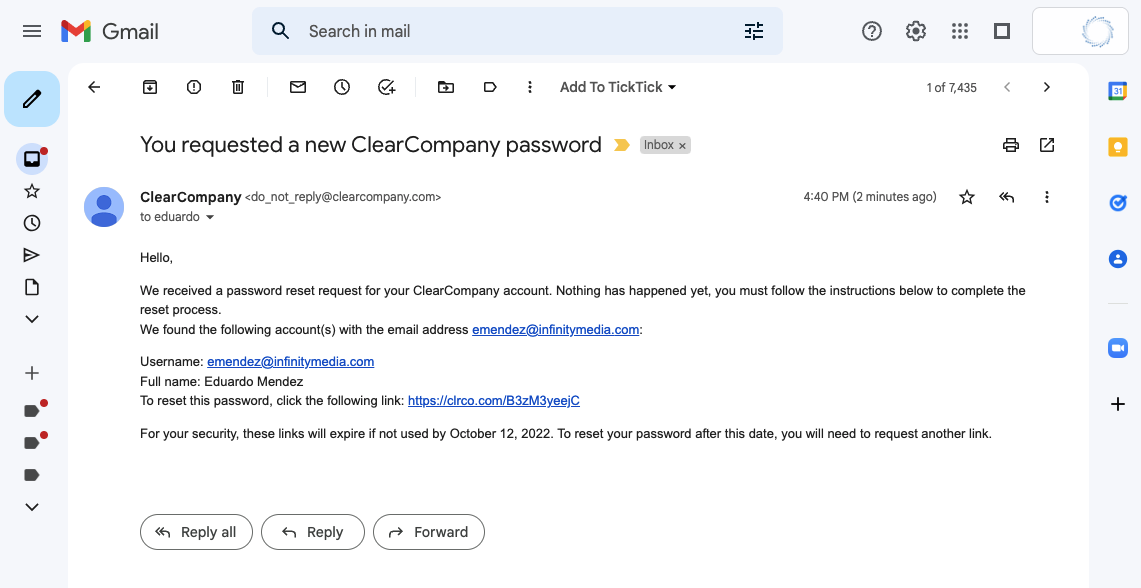The height and width of the screenshot is (588, 1141).
Task: Mark the message as unread
Action: (298, 87)
